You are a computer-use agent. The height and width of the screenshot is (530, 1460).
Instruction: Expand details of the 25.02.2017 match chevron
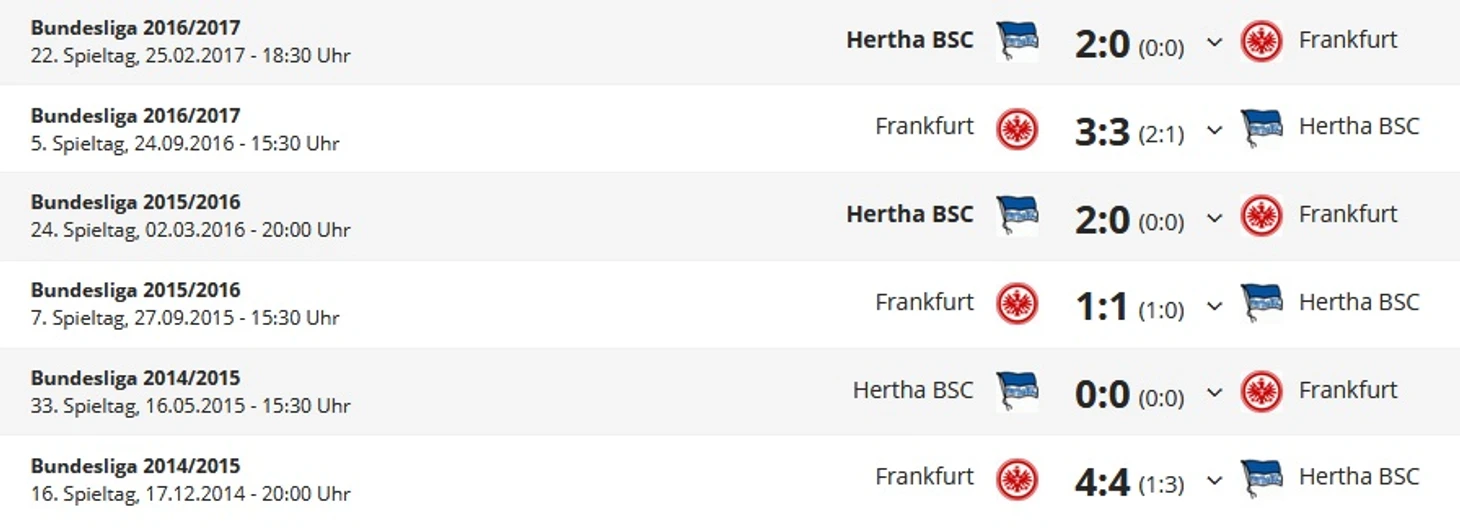pyautogui.click(x=1215, y=43)
